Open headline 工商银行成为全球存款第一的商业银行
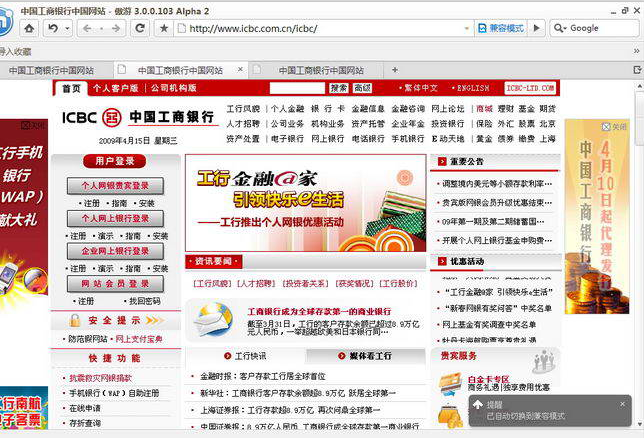This screenshot has height=438, width=644. pyautogui.click(x=319, y=311)
